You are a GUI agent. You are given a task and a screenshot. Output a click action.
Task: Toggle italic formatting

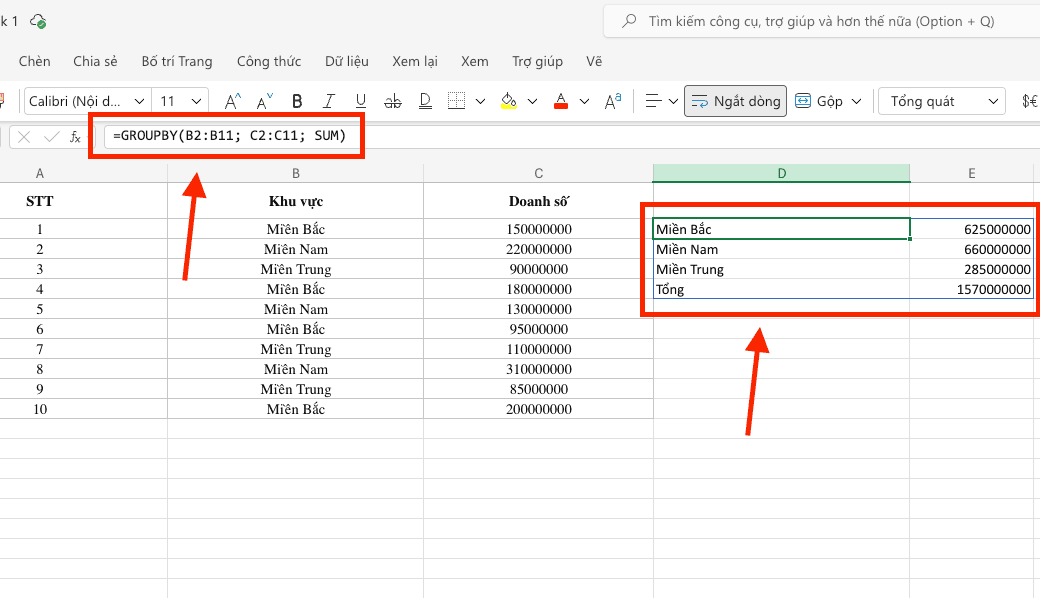click(328, 101)
